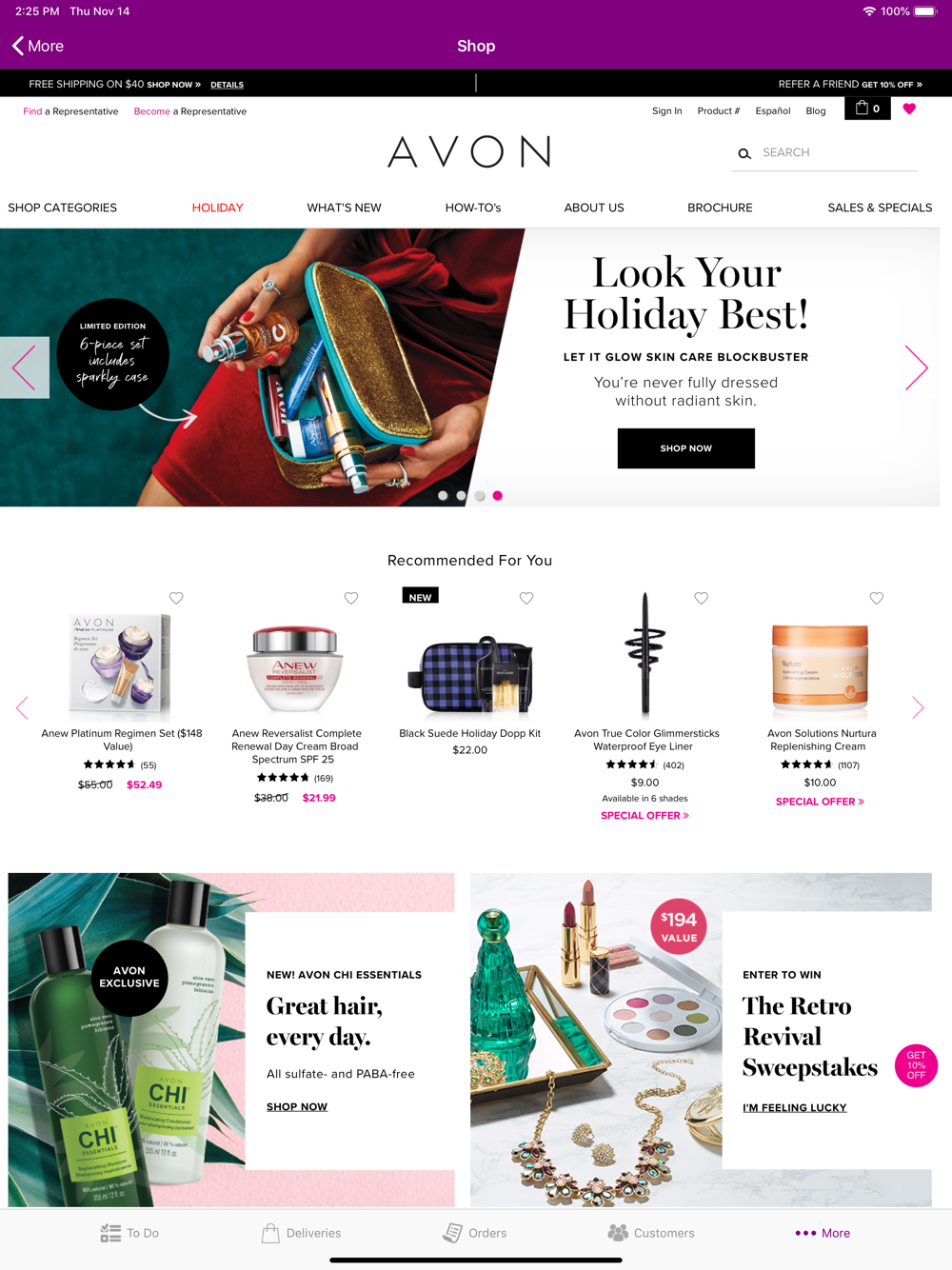This screenshot has height=1270, width=952.
Task: Open SALES & SPECIALS menu
Action: point(880,208)
